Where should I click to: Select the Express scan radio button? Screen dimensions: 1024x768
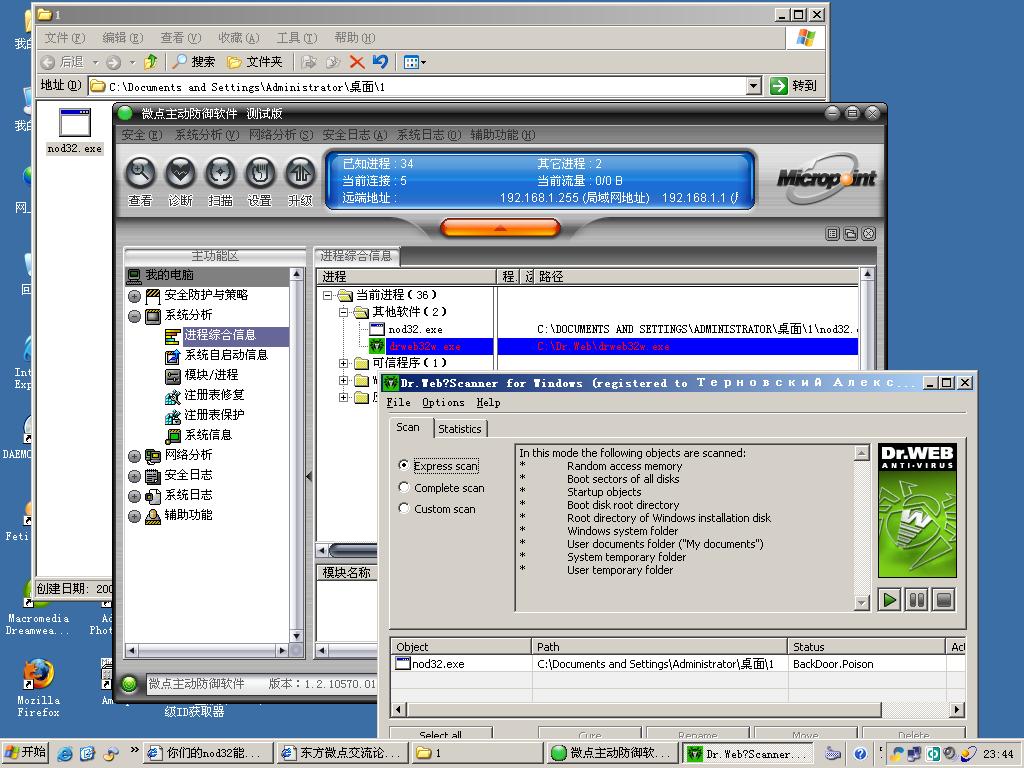pos(404,465)
